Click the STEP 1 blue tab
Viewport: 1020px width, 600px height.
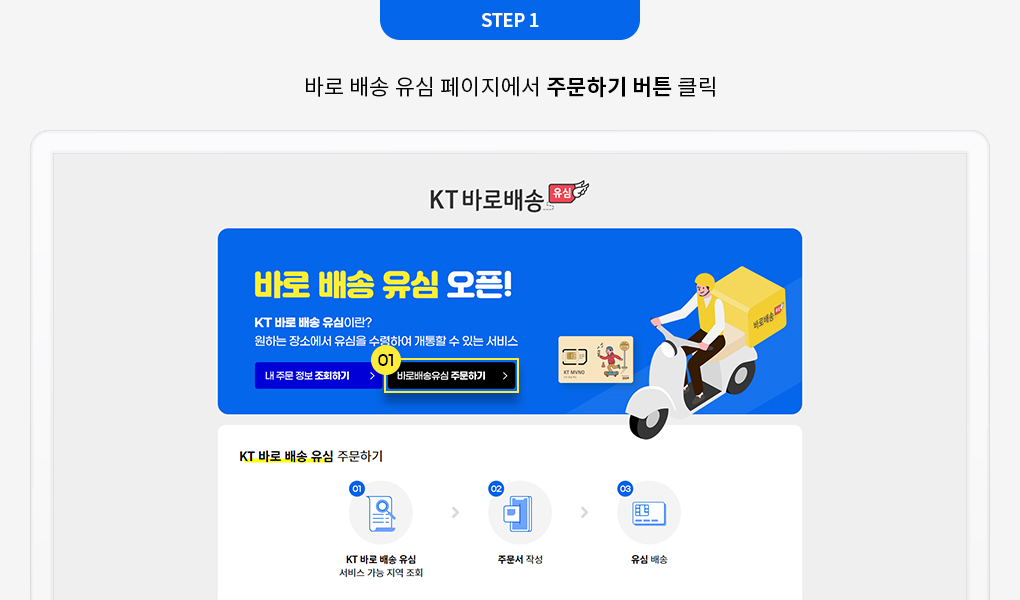point(510,20)
